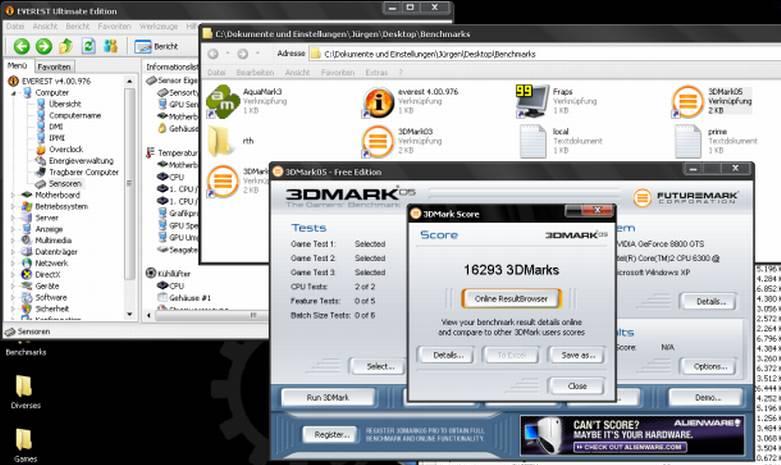This screenshot has height=465, width=781.
Task: Click the Run 3DMark button
Action: [x=328, y=397]
